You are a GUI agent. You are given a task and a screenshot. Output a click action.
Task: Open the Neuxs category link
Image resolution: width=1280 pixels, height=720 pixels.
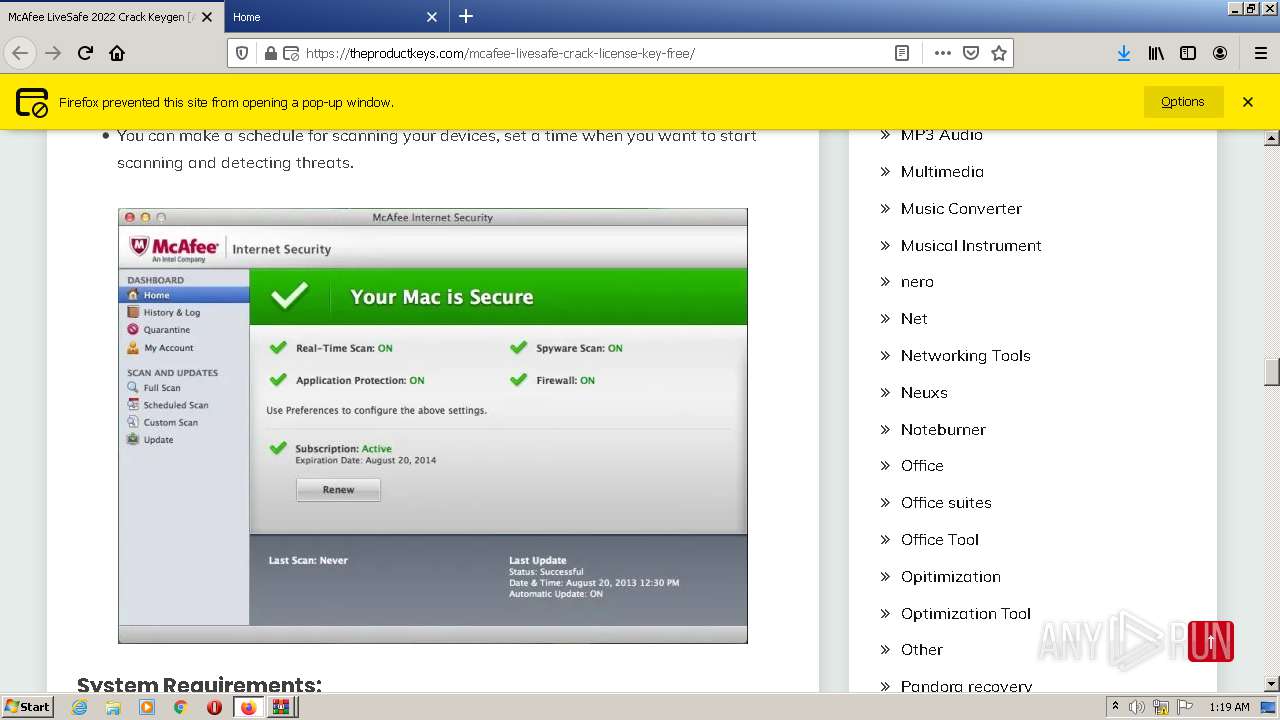coord(924,393)
